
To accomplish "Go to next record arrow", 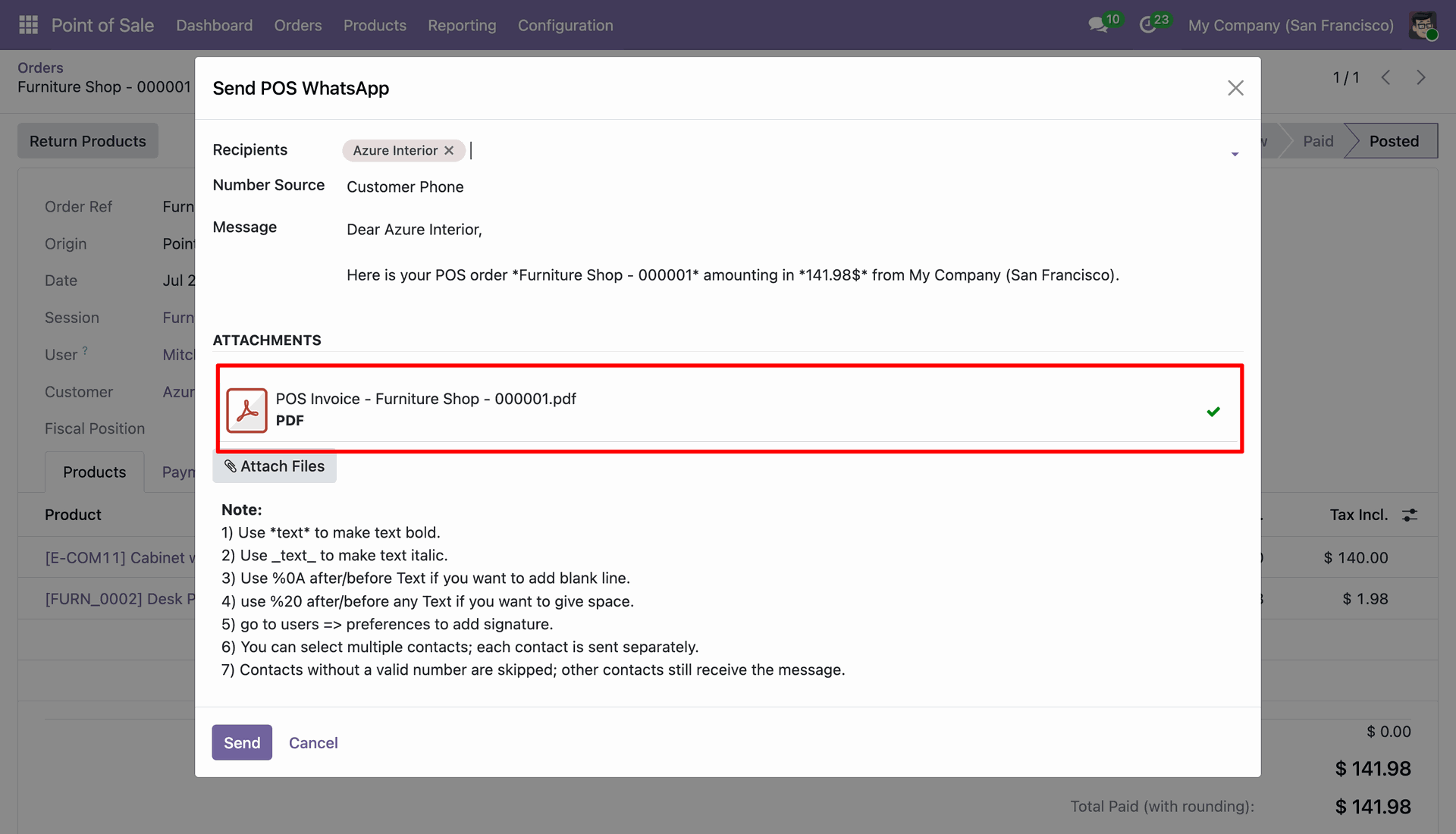I will click(1421, 77).
